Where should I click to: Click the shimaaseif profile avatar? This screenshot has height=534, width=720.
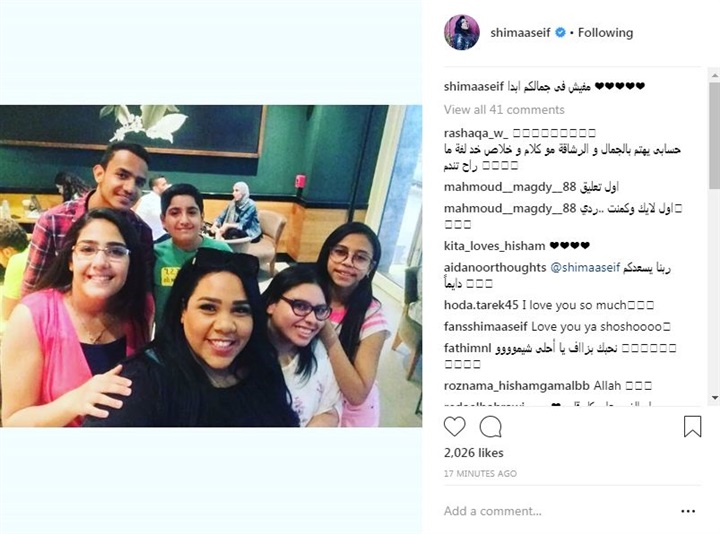click(x=461, y=32)
